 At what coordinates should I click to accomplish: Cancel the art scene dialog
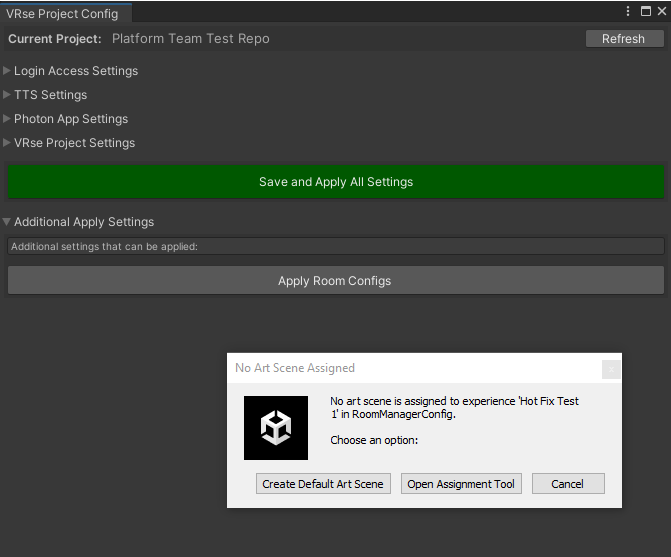568,484
